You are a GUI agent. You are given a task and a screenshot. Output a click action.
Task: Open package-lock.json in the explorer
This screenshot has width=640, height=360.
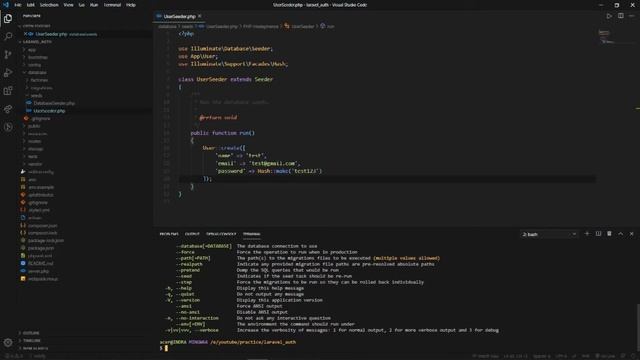(46, 240)
